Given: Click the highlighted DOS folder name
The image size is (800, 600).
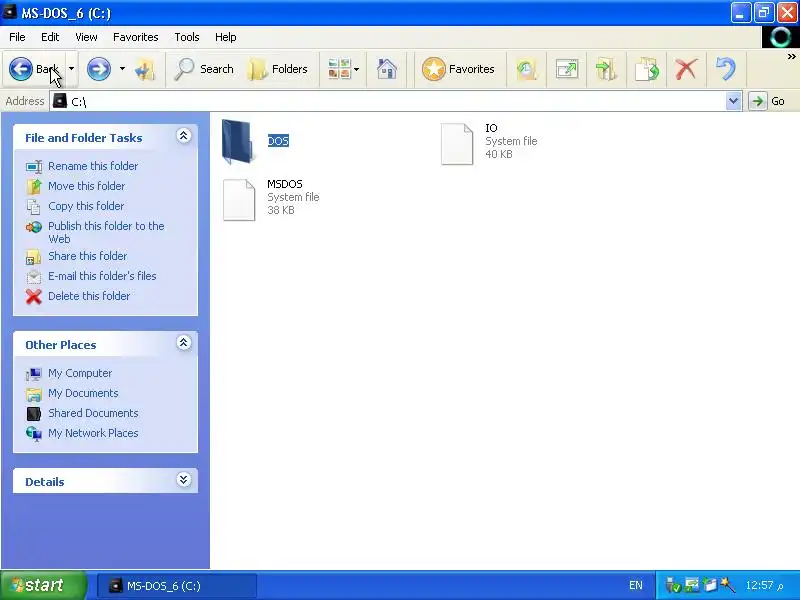Looking at the screenshot, I should pyautogui.click(x=278, y=141).
